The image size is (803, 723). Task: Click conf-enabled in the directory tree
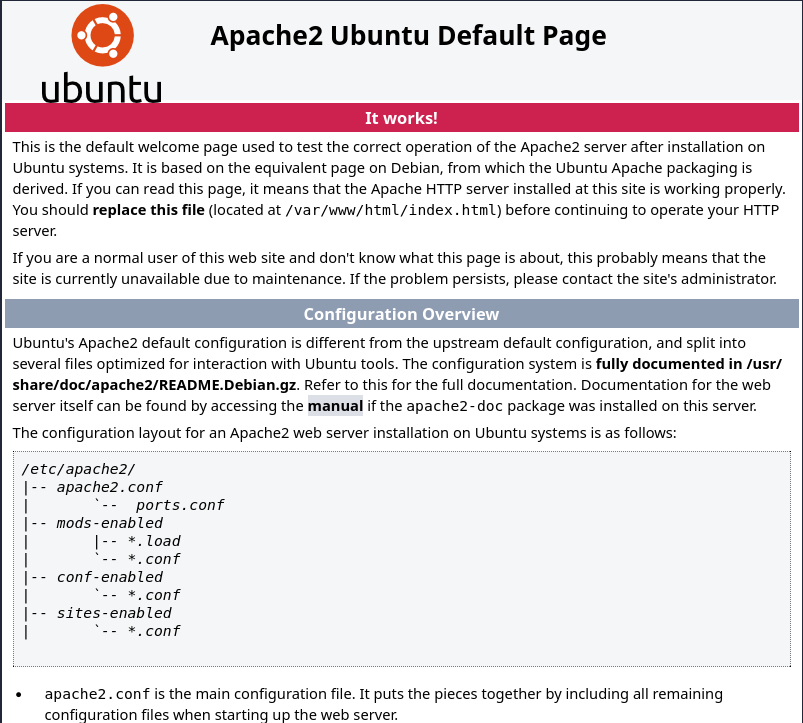point(109,577)
